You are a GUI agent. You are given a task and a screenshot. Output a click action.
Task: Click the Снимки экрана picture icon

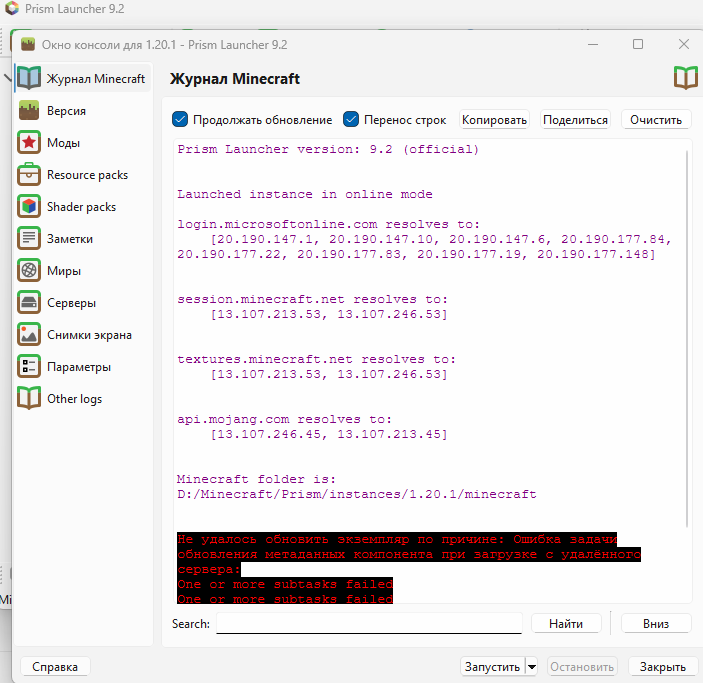tap(29, 335)
